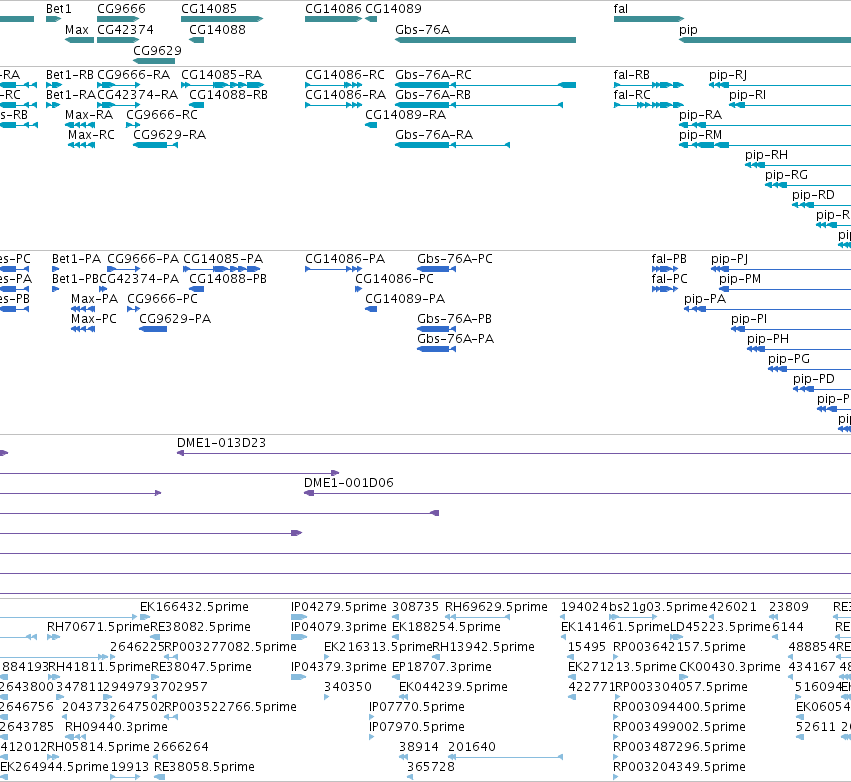
Task: Click clone DME1-001D06
Action: click(x=348, y=483)
